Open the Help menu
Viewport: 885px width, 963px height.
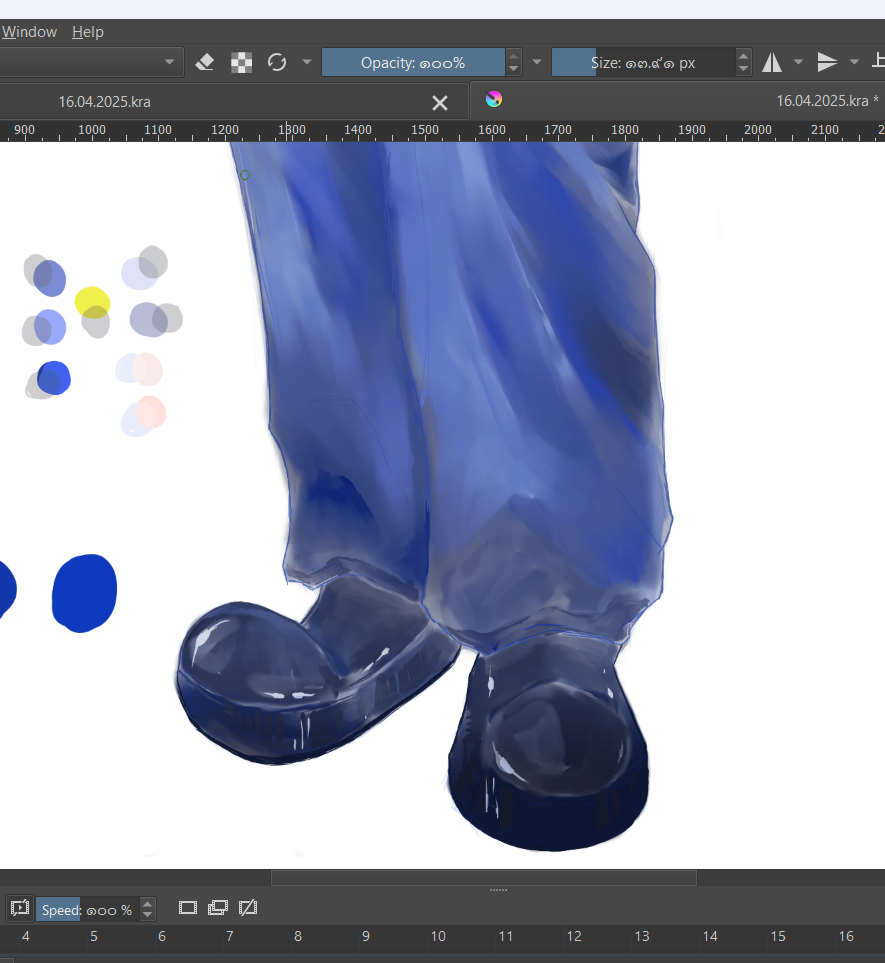pos(88,32)
